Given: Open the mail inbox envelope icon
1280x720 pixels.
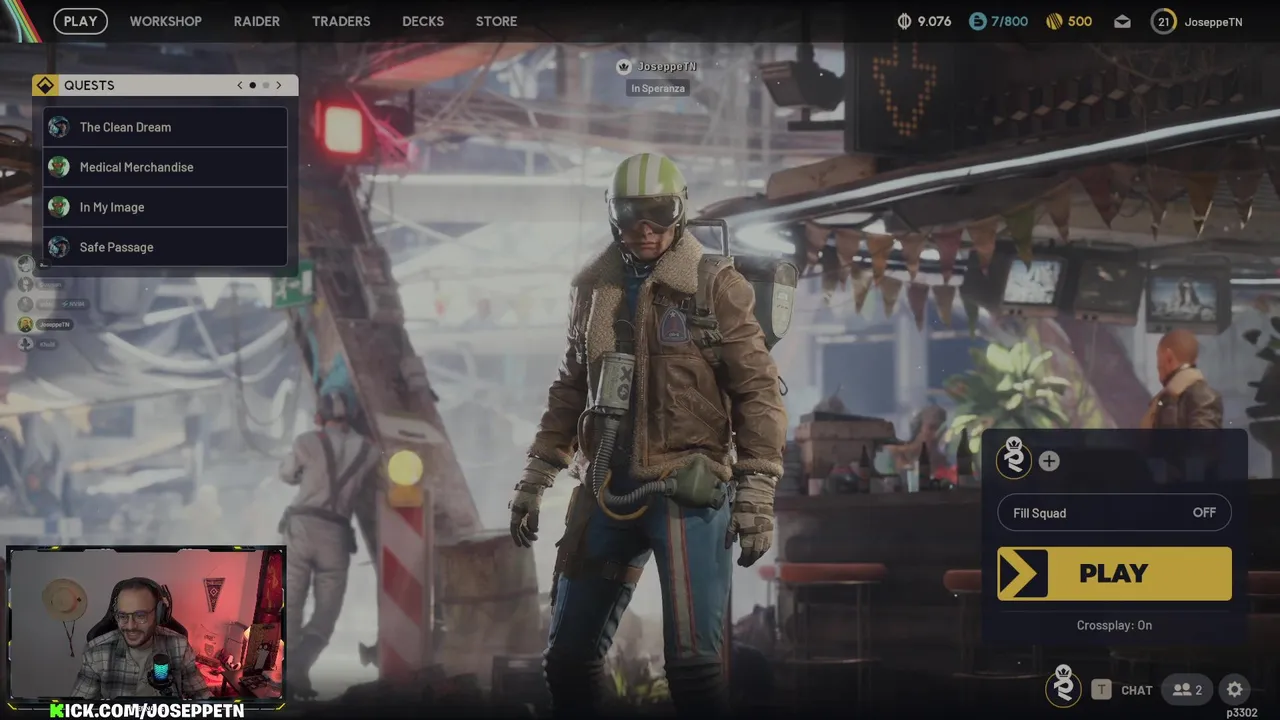Looking at the screenshot, I should point(1122,21).
